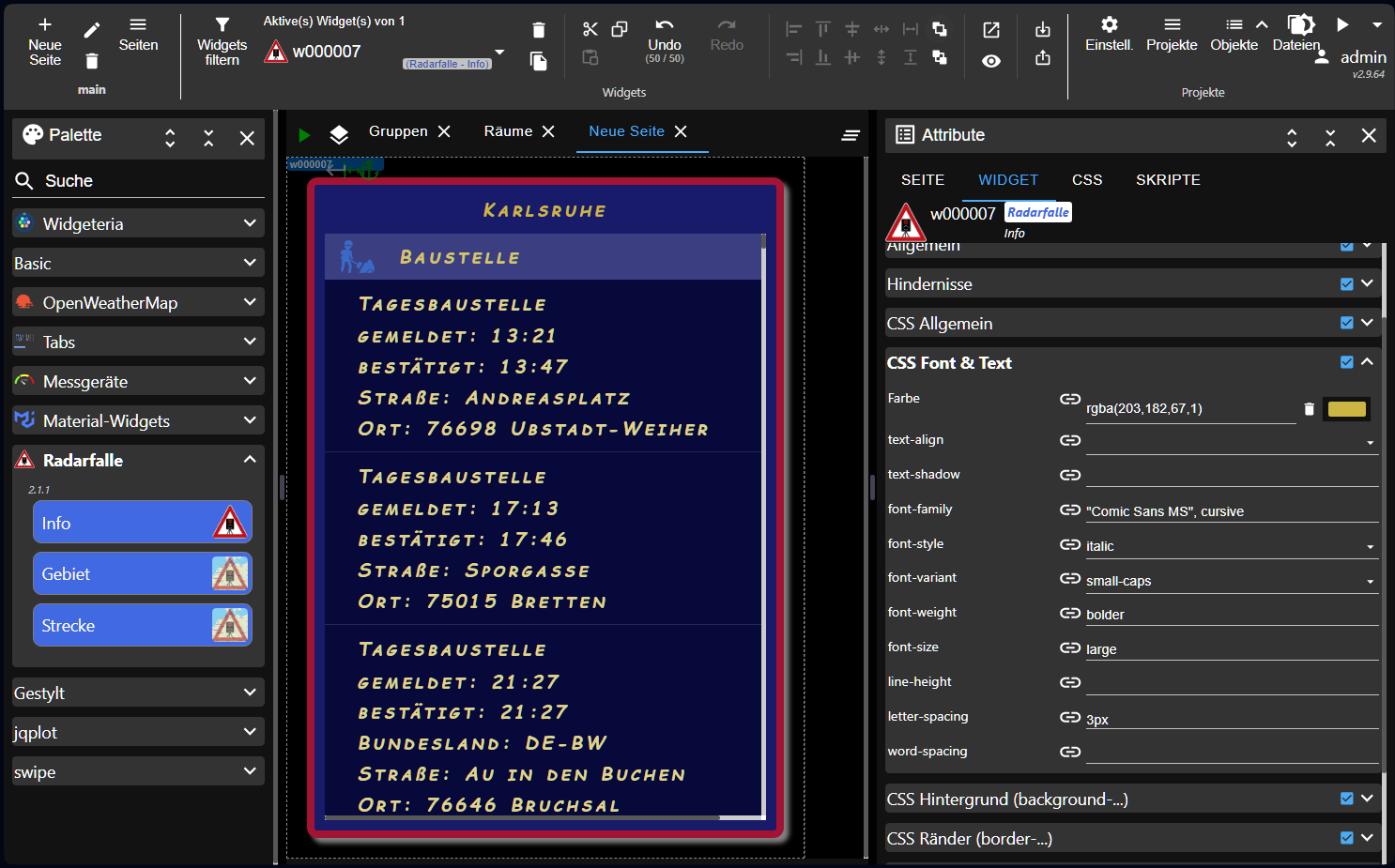Screen dimensions: 1395x868
Task: Click the scissors cut widget icon
Action: (590, 30)
